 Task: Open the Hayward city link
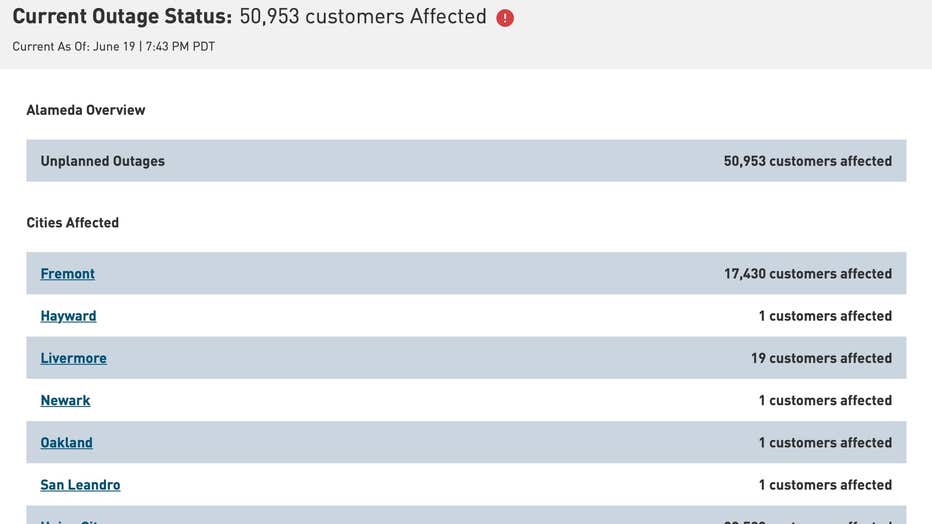68,316
